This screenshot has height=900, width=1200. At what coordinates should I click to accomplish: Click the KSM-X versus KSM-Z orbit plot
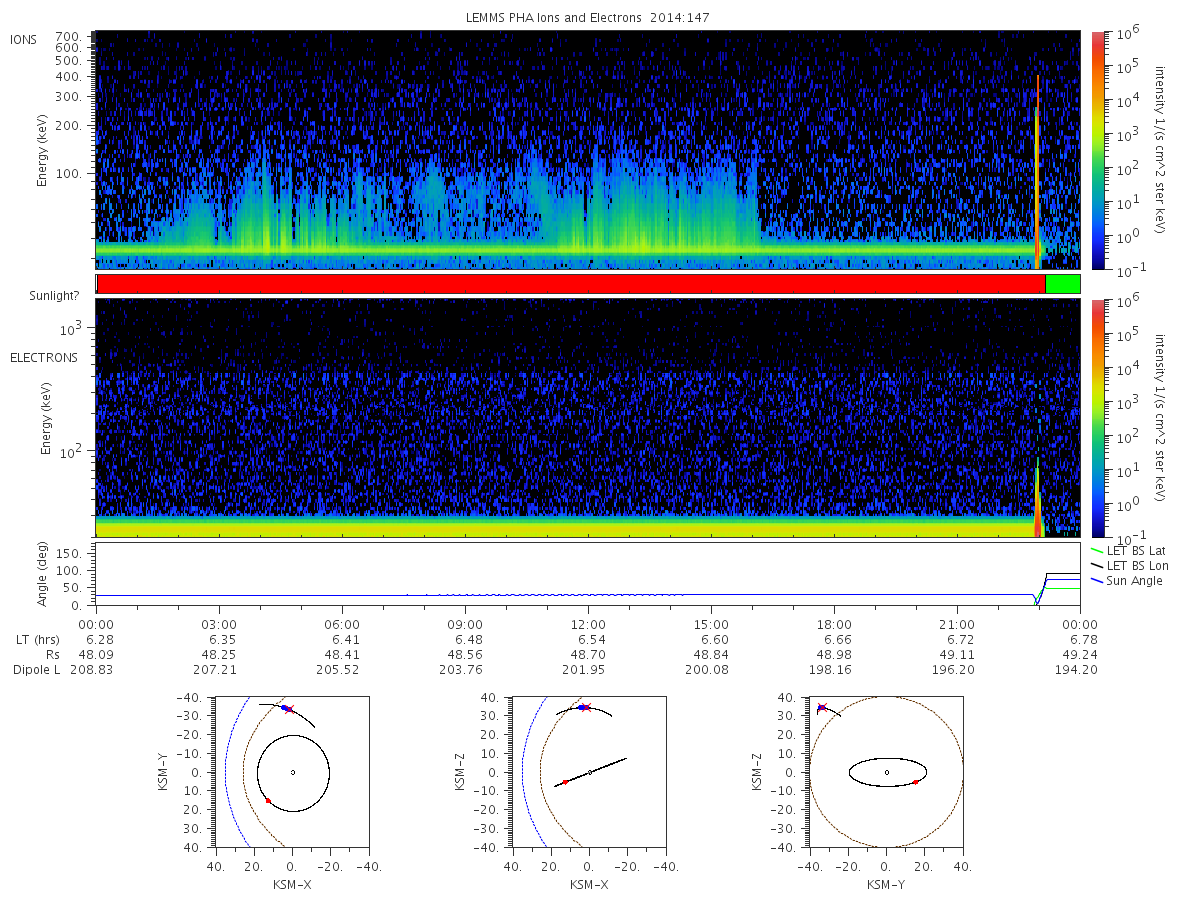pos(589,772)
